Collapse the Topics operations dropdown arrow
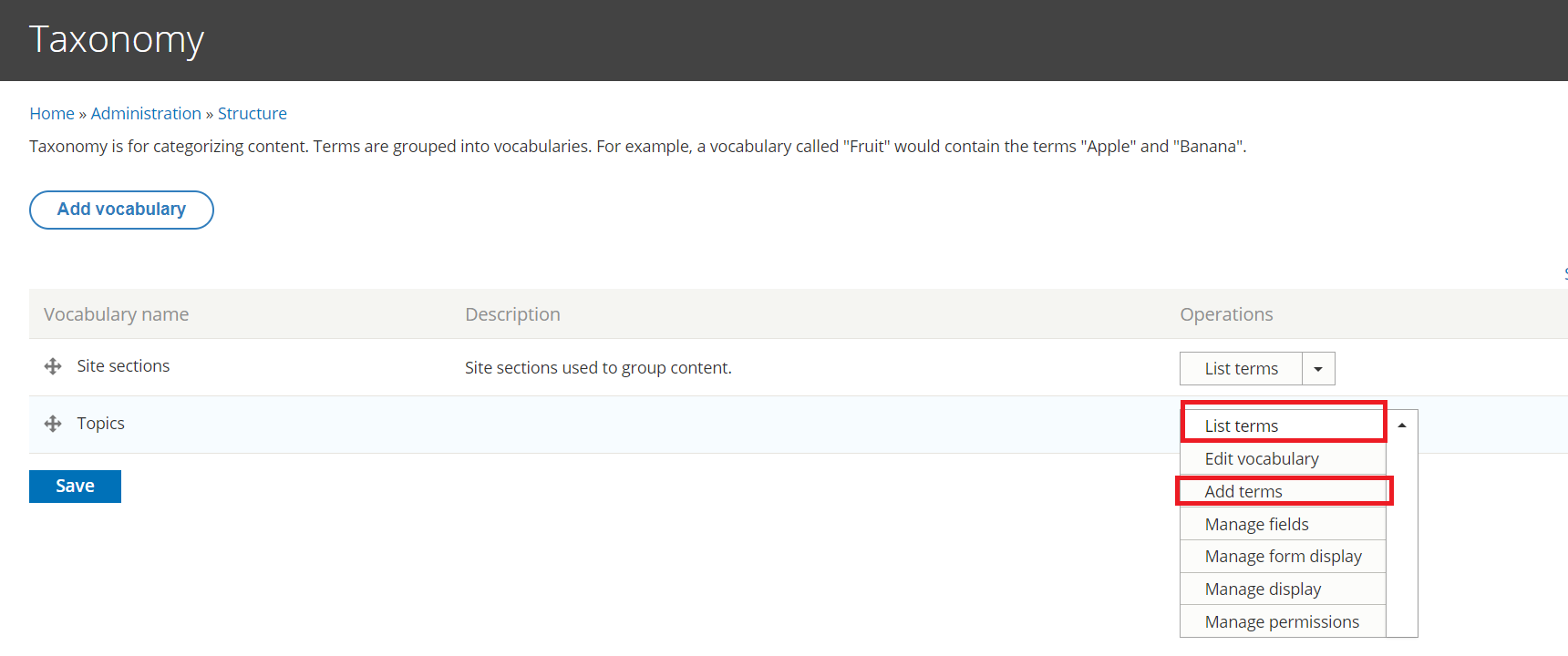Screen dimensions: 1568x656 coord(1402,425)
